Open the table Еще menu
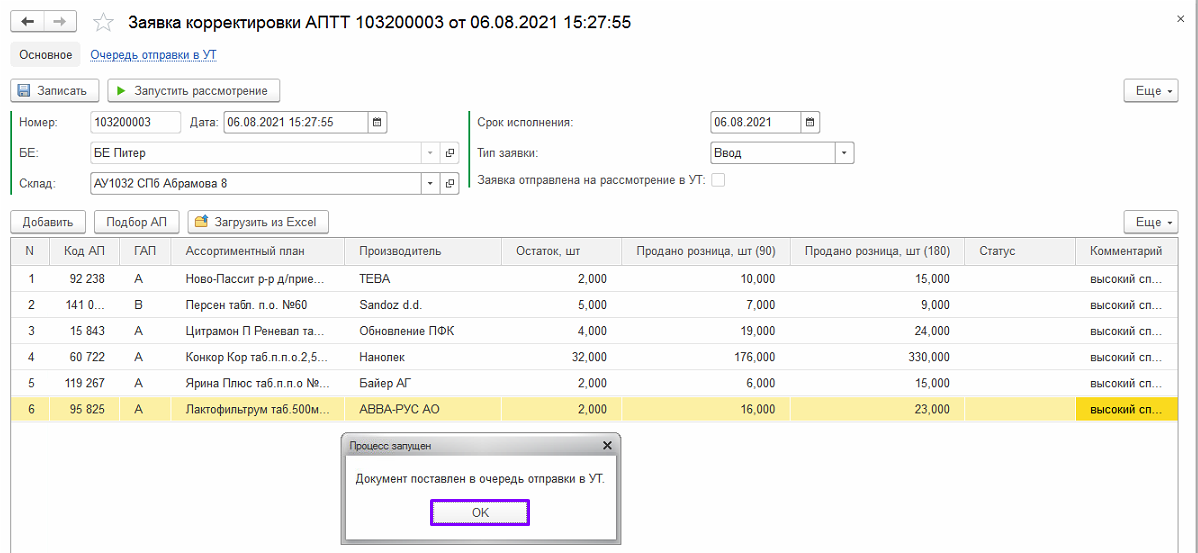Screen dimensions: 1198x553 [x=1150, y=222]
